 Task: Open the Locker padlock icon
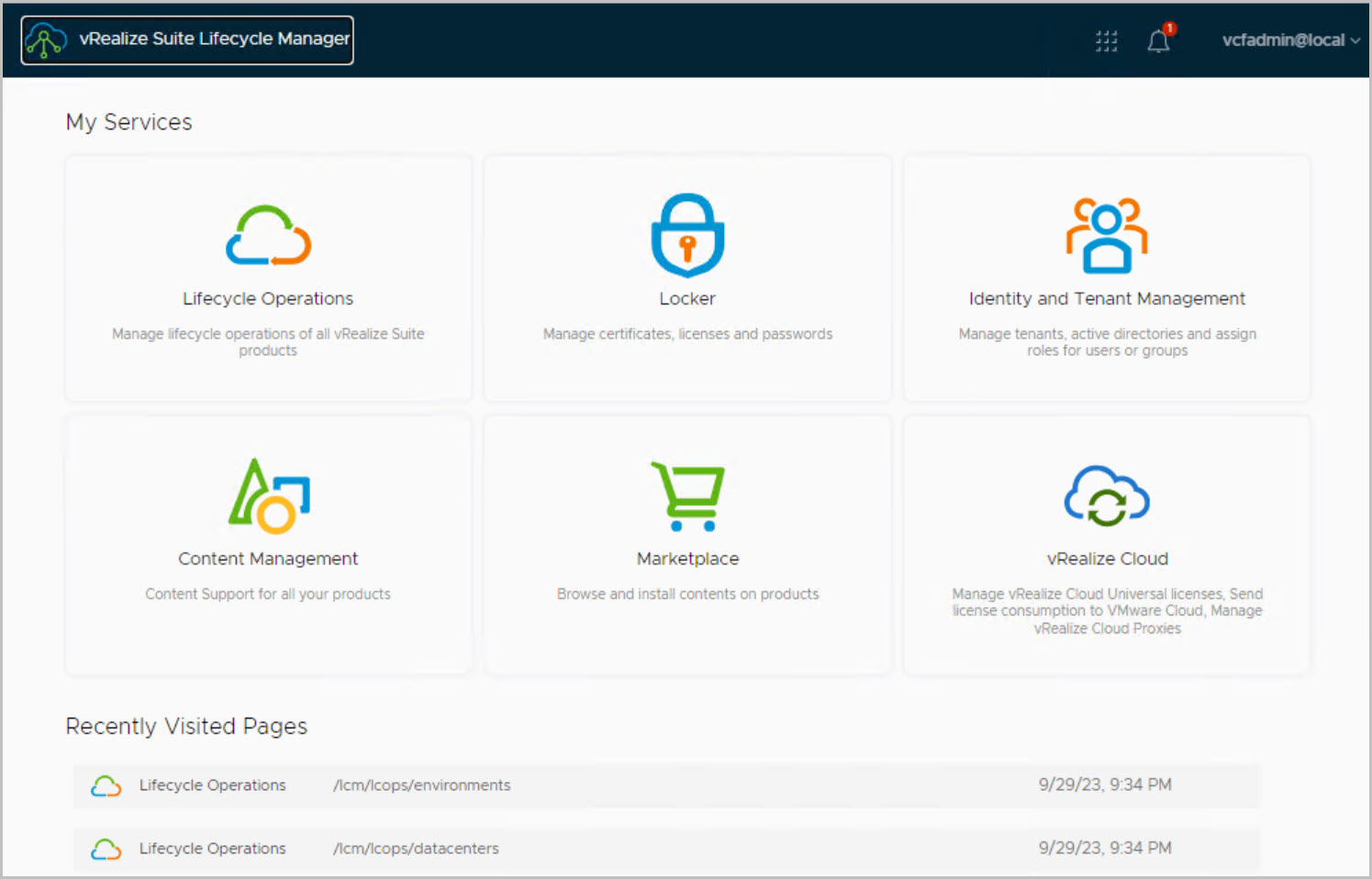[687, 235]
